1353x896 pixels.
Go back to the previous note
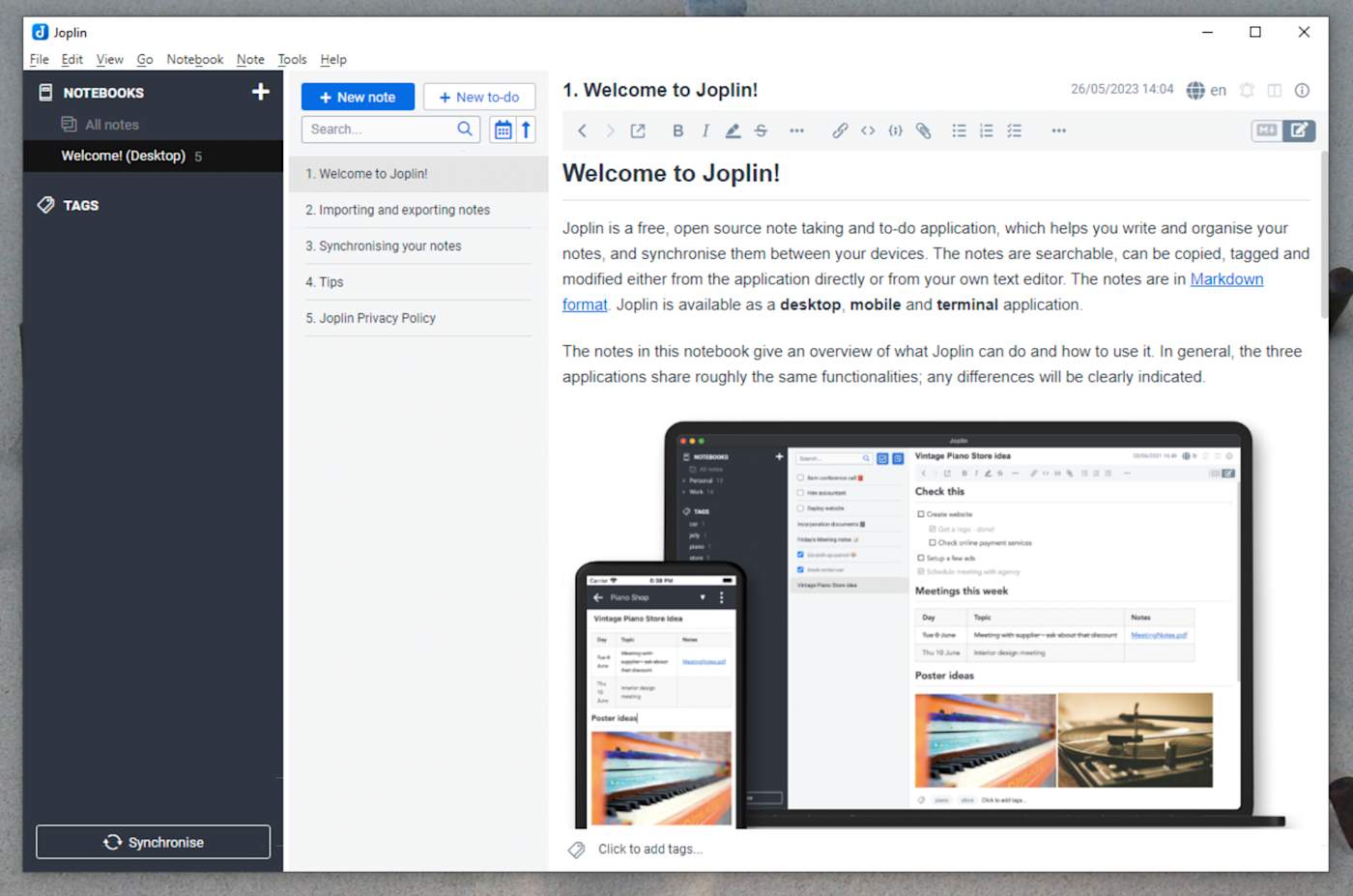pos(582,130)
